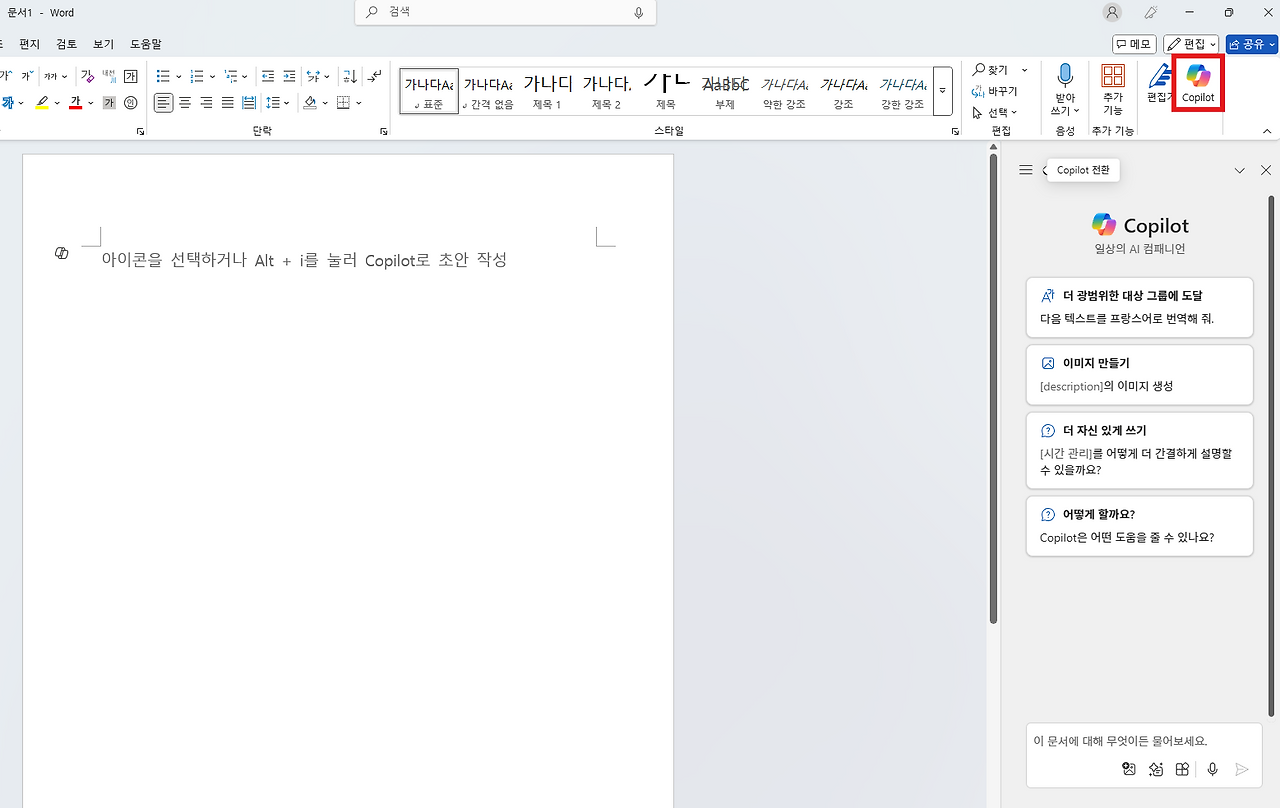Viewport: 1280px width, 808px height.
Task: Click search box 검색
Action: point(505,12)
